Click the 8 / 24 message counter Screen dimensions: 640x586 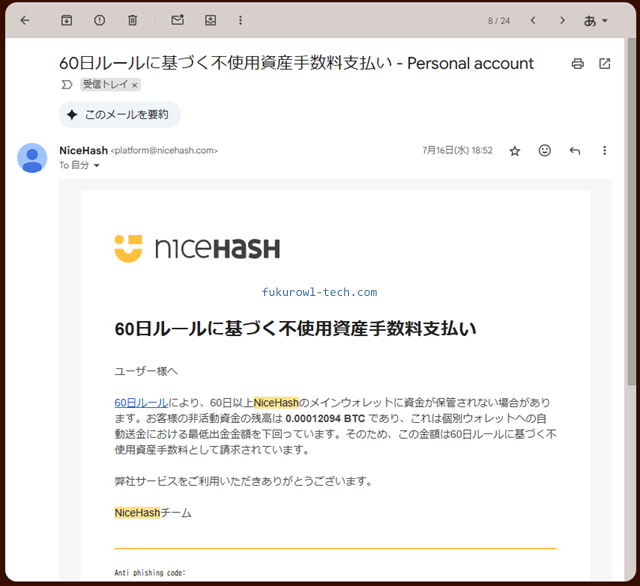[x=499, y=21]
